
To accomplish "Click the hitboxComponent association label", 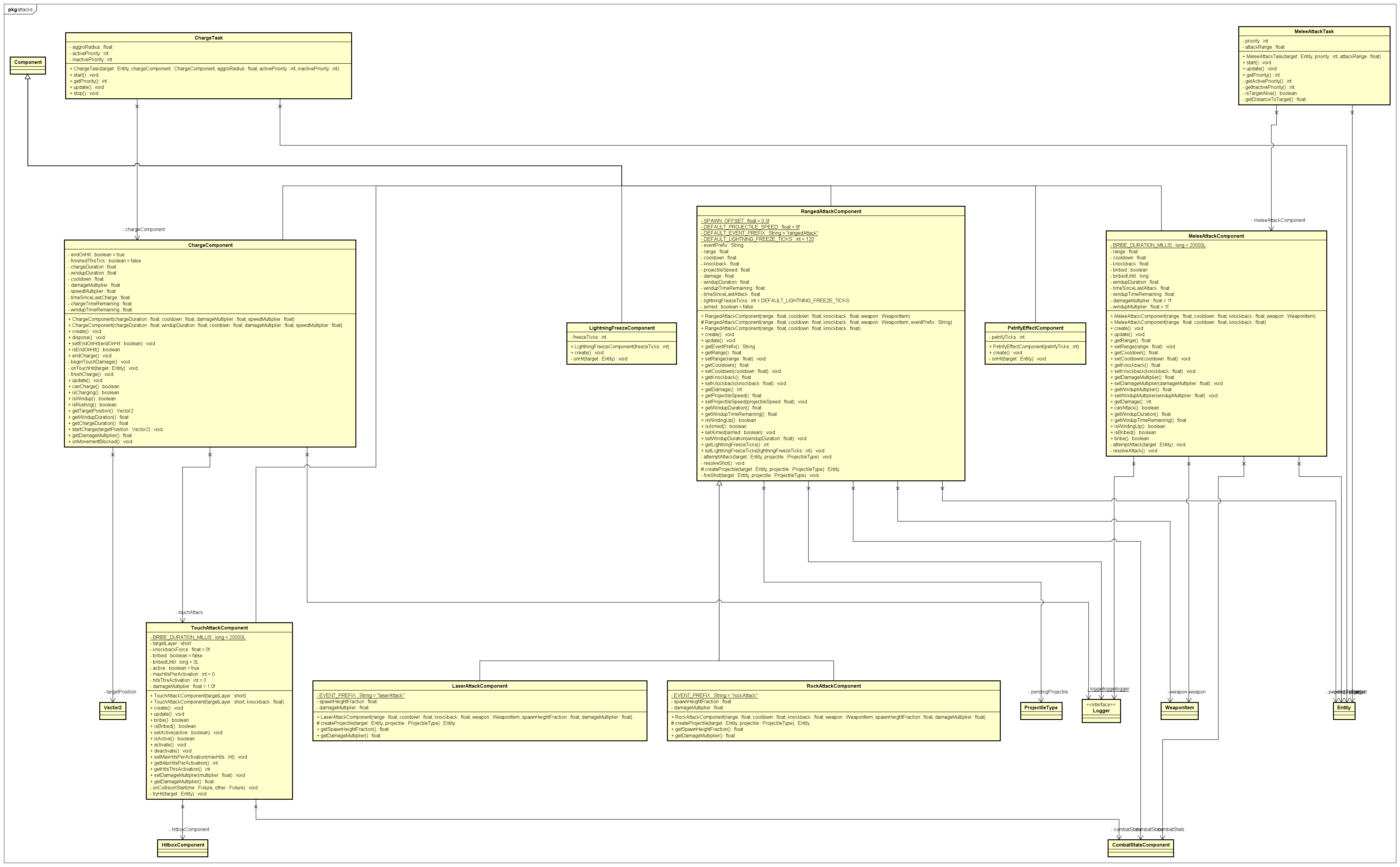I will (x=189, y=829).
